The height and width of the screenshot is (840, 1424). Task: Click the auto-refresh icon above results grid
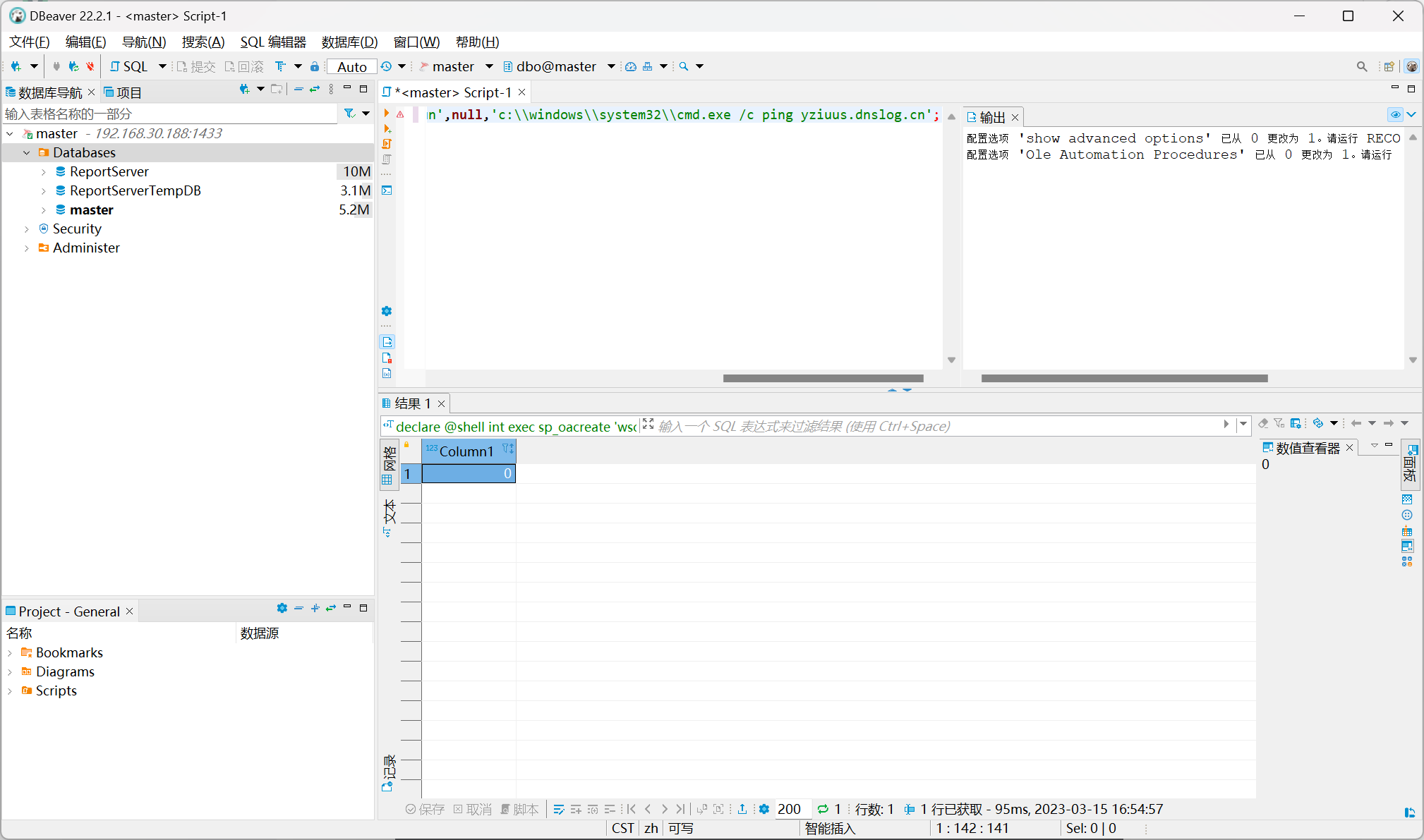pyautogui.click(x=1318, y=423)
